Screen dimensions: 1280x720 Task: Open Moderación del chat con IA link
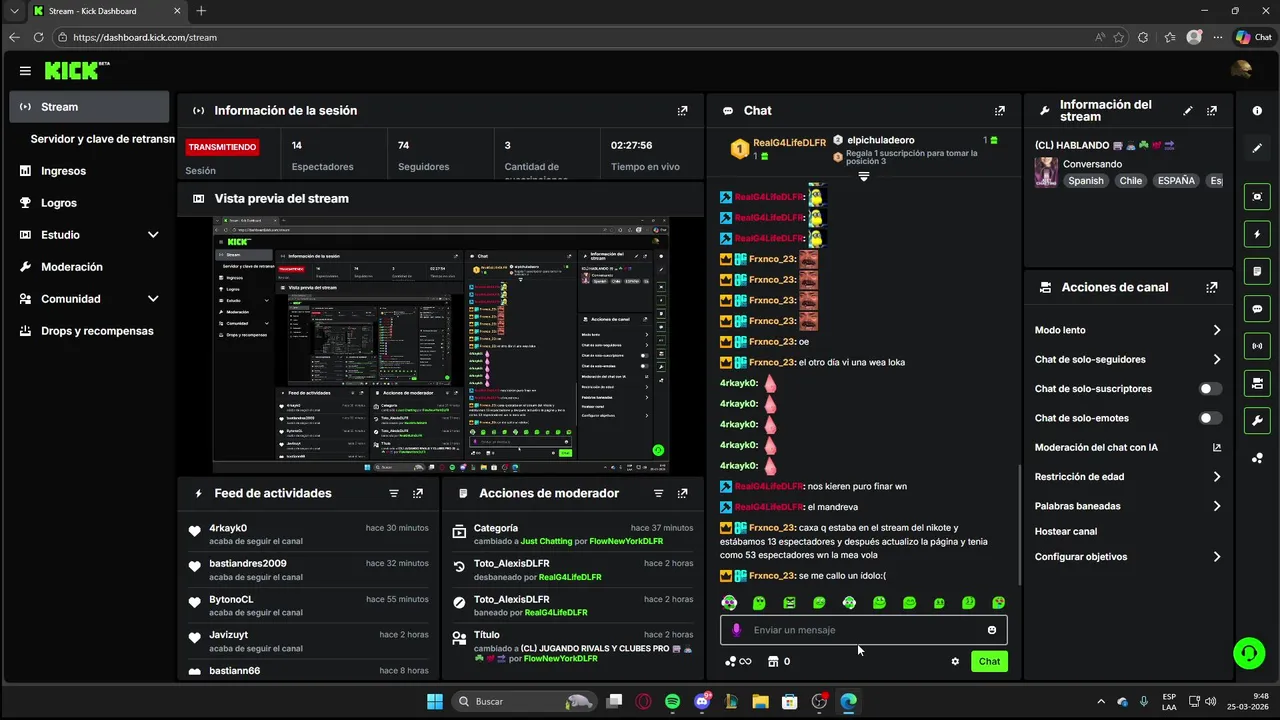[1128, 447]
